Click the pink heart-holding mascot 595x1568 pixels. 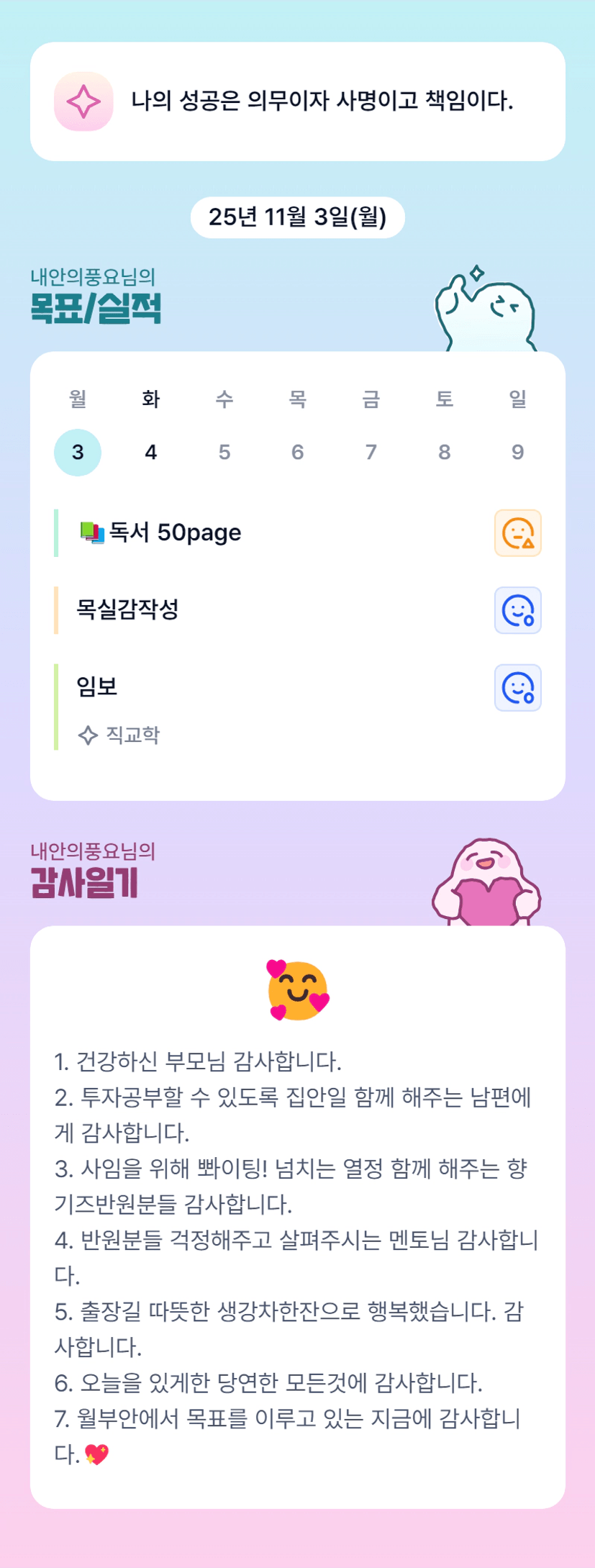[x=486, y=883]
